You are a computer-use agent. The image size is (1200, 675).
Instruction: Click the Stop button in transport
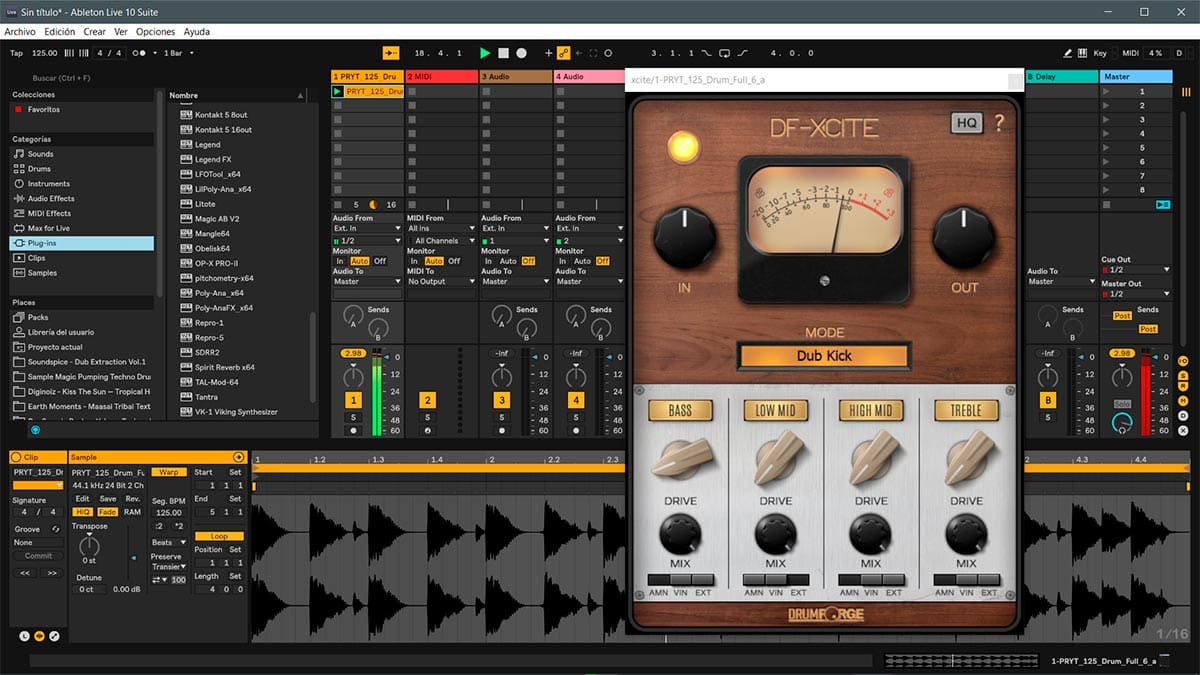click(504, 53)
